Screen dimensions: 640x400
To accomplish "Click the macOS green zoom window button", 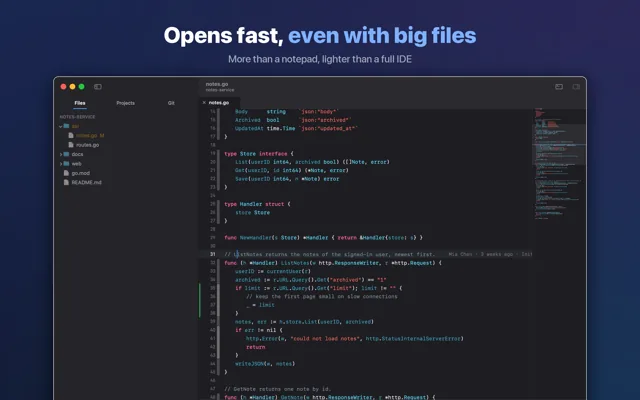I will click(x=82, y=87).
